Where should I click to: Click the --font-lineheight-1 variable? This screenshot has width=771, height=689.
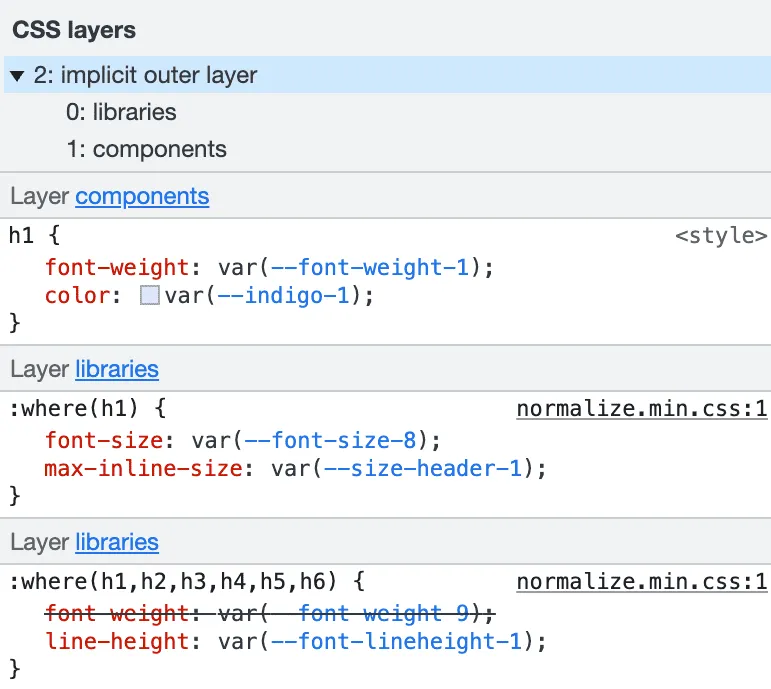coord(396,641)
